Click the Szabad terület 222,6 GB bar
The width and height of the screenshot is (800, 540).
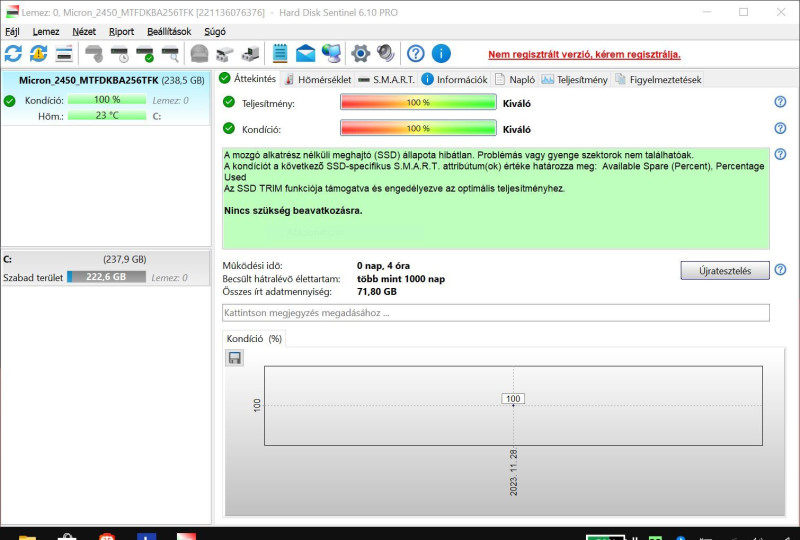[106, 277]
